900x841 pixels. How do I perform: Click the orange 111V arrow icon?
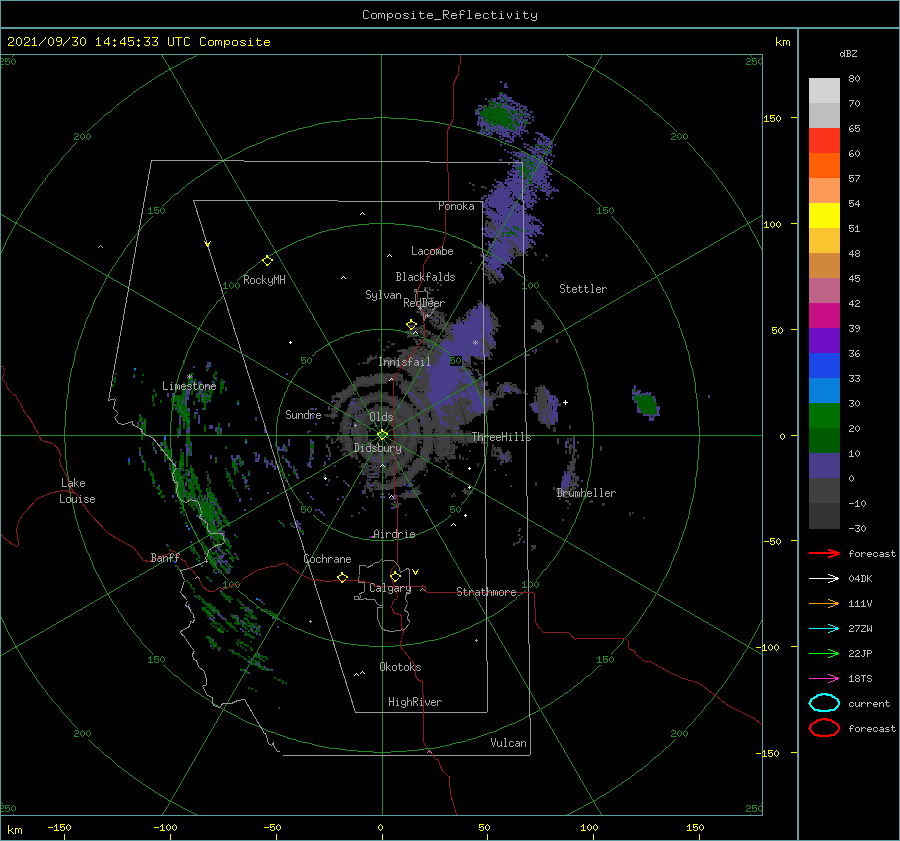point(824,603)
